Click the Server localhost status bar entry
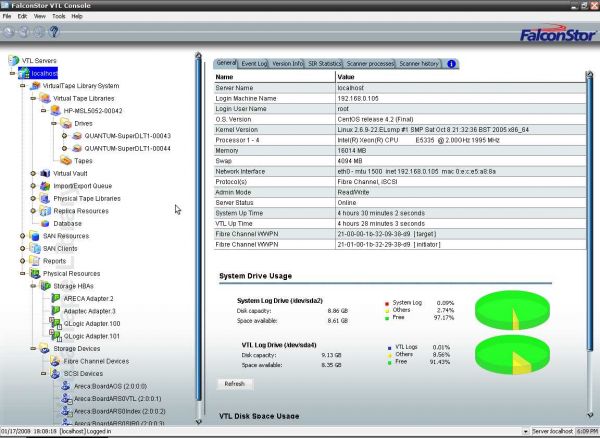The image size is (600, 438). tap(552, 431)
